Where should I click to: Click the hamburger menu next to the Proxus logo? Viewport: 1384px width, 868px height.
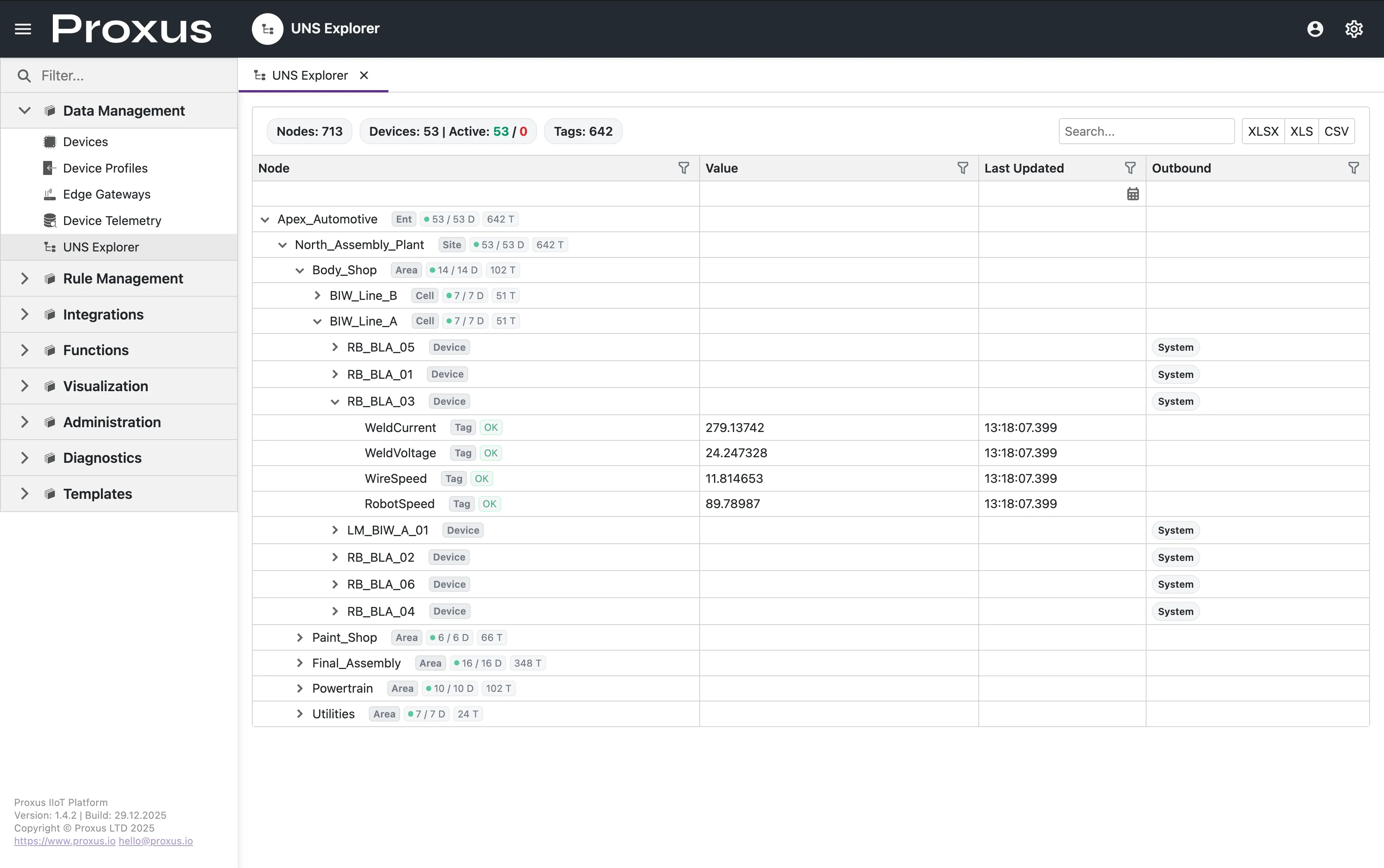(23, 28)
